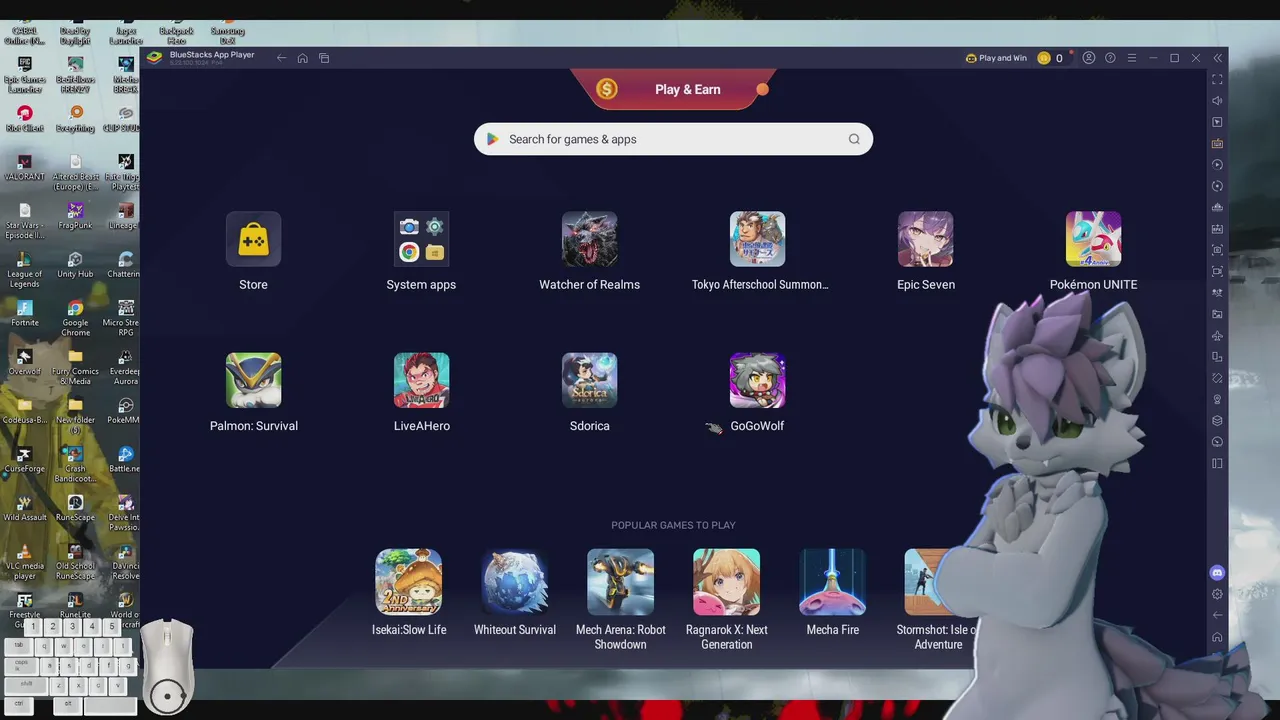Open Isekai:Slow Life popular game
The image size is (1280, 720).
click(408, 582)
